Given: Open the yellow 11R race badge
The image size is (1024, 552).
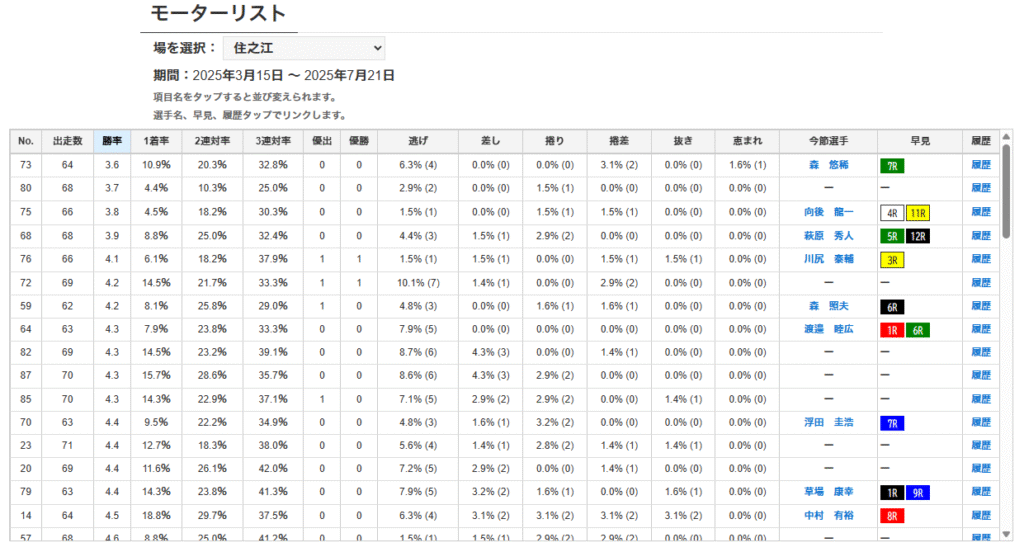Looking at the screenshot, I should [918, 213].
